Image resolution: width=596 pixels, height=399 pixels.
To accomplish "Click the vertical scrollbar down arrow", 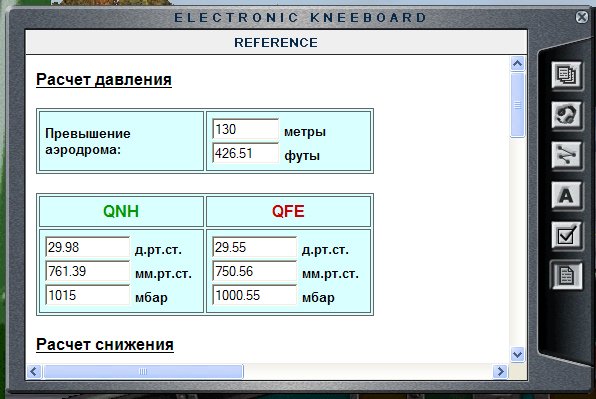I will (517, 354).
